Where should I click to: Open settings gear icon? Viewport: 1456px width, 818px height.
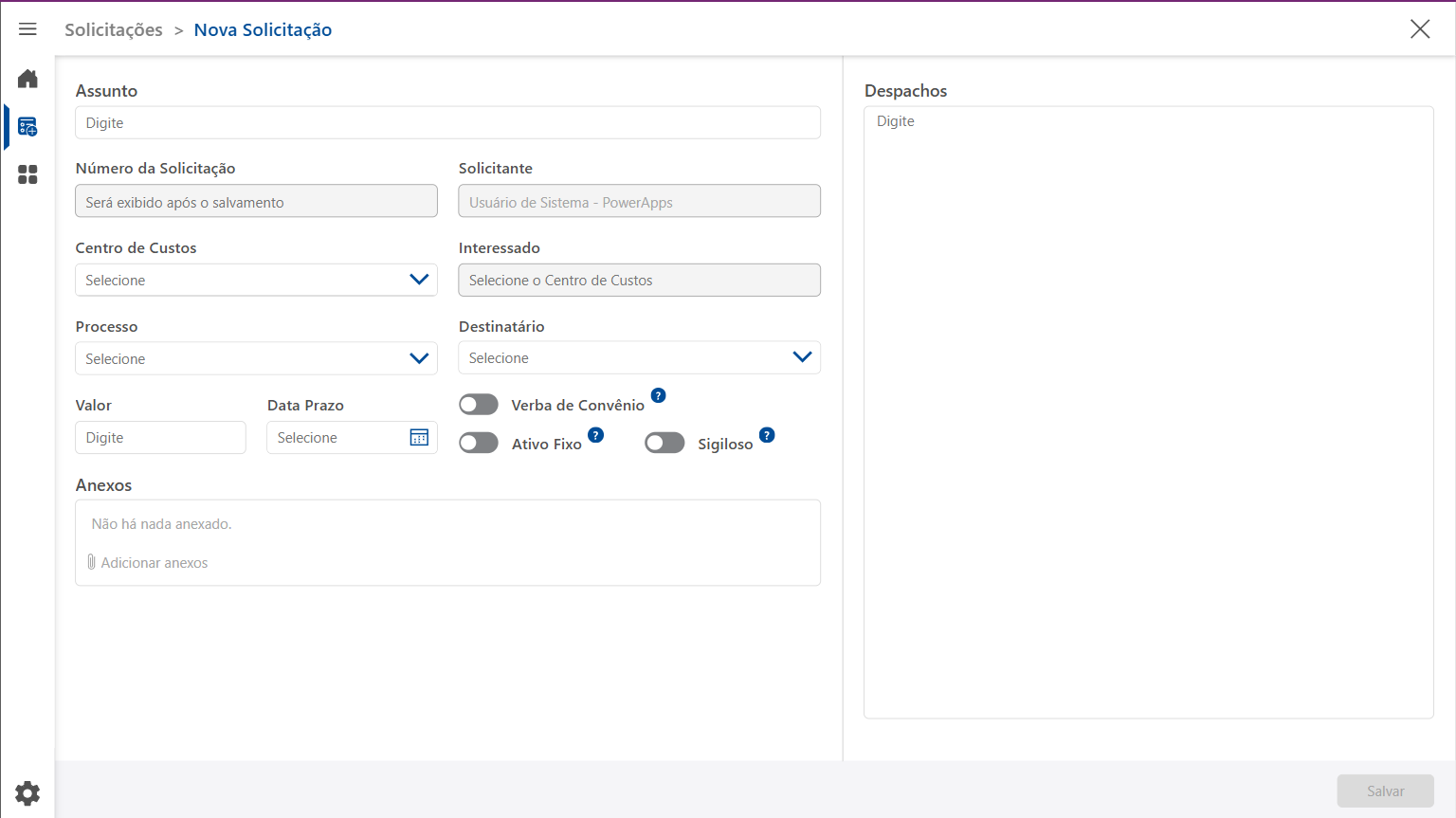click(x=27, y=792)
